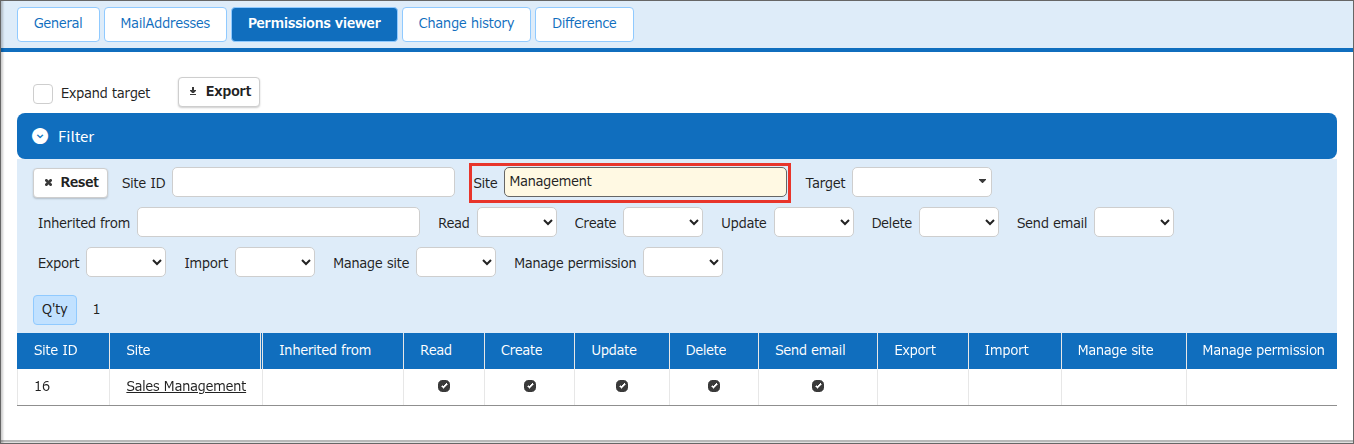Click the Export button

pyautogui.click(x=219, y=92)
